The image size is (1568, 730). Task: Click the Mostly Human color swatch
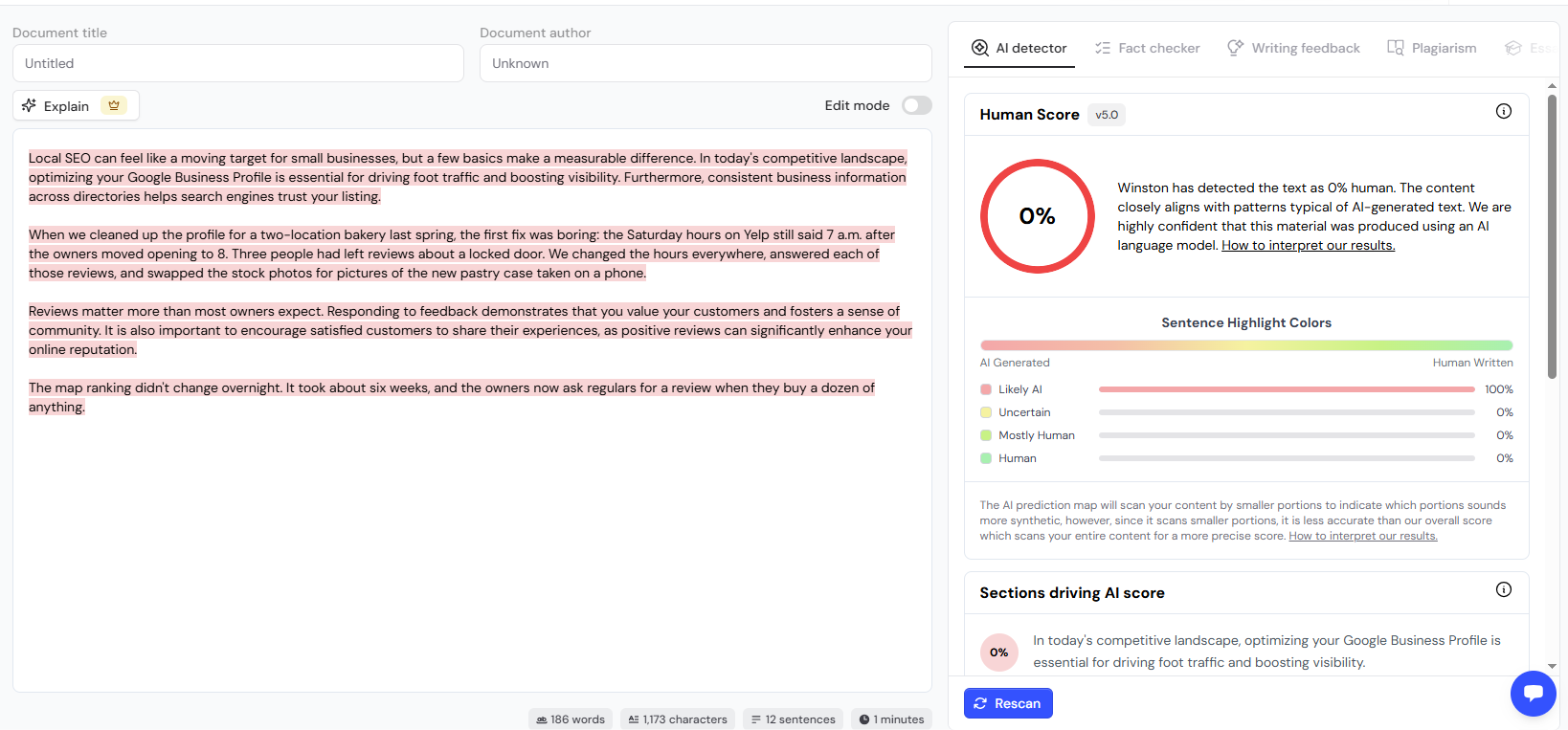[986, 435]
